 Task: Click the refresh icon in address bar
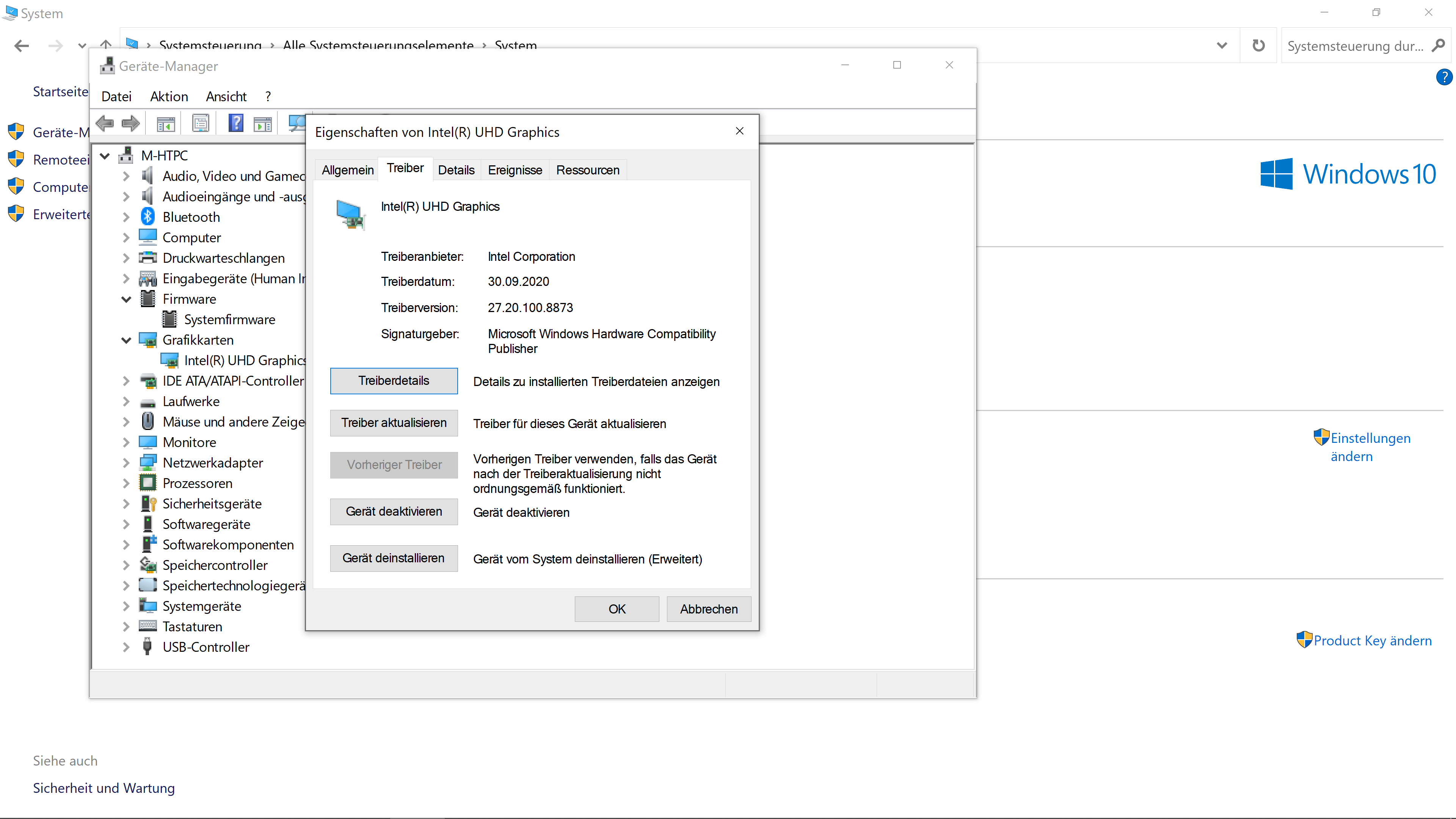coord(1258,46)
